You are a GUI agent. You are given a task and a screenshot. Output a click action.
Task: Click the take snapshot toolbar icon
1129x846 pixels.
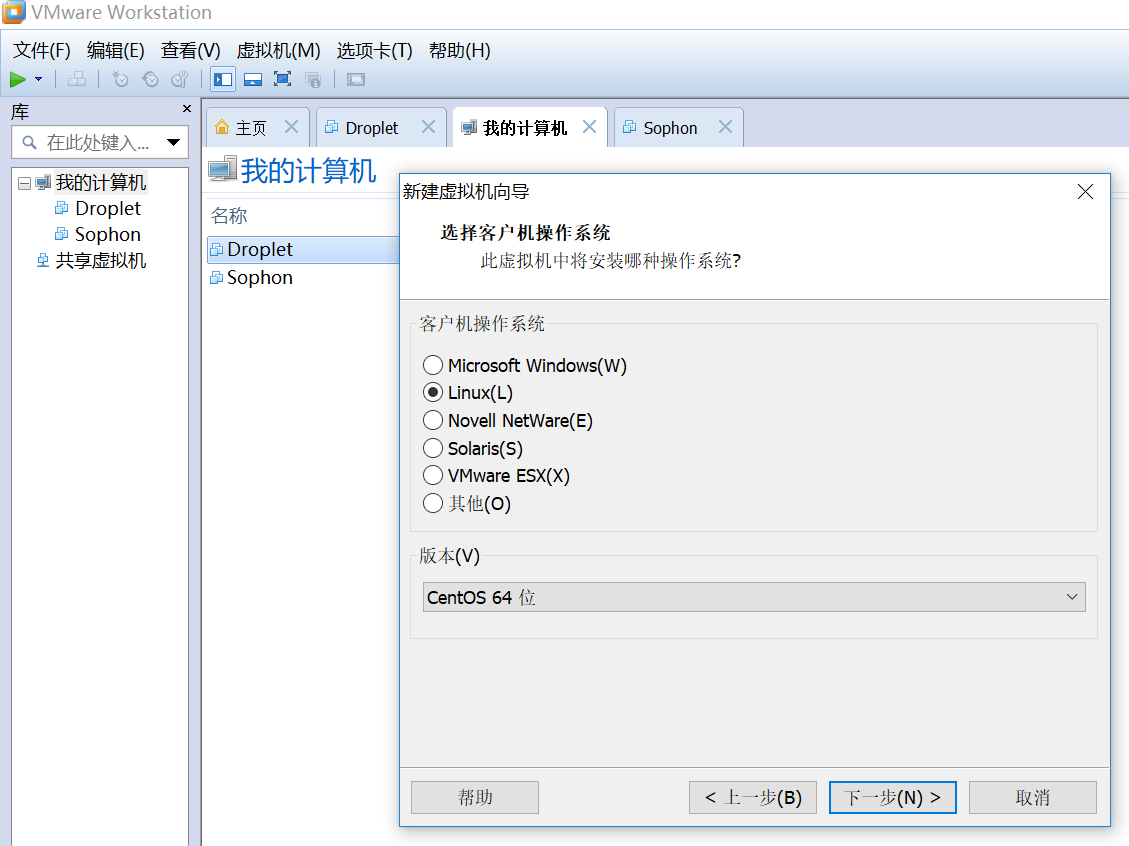(120, 79)
